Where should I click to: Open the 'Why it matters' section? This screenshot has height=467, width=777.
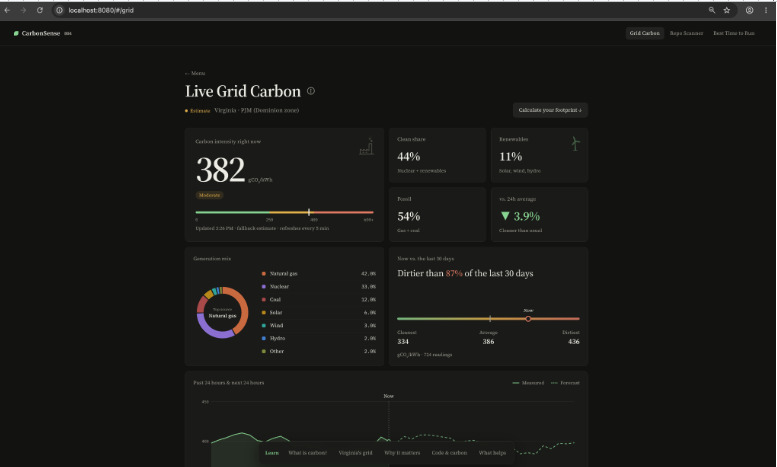pos(402,453)
